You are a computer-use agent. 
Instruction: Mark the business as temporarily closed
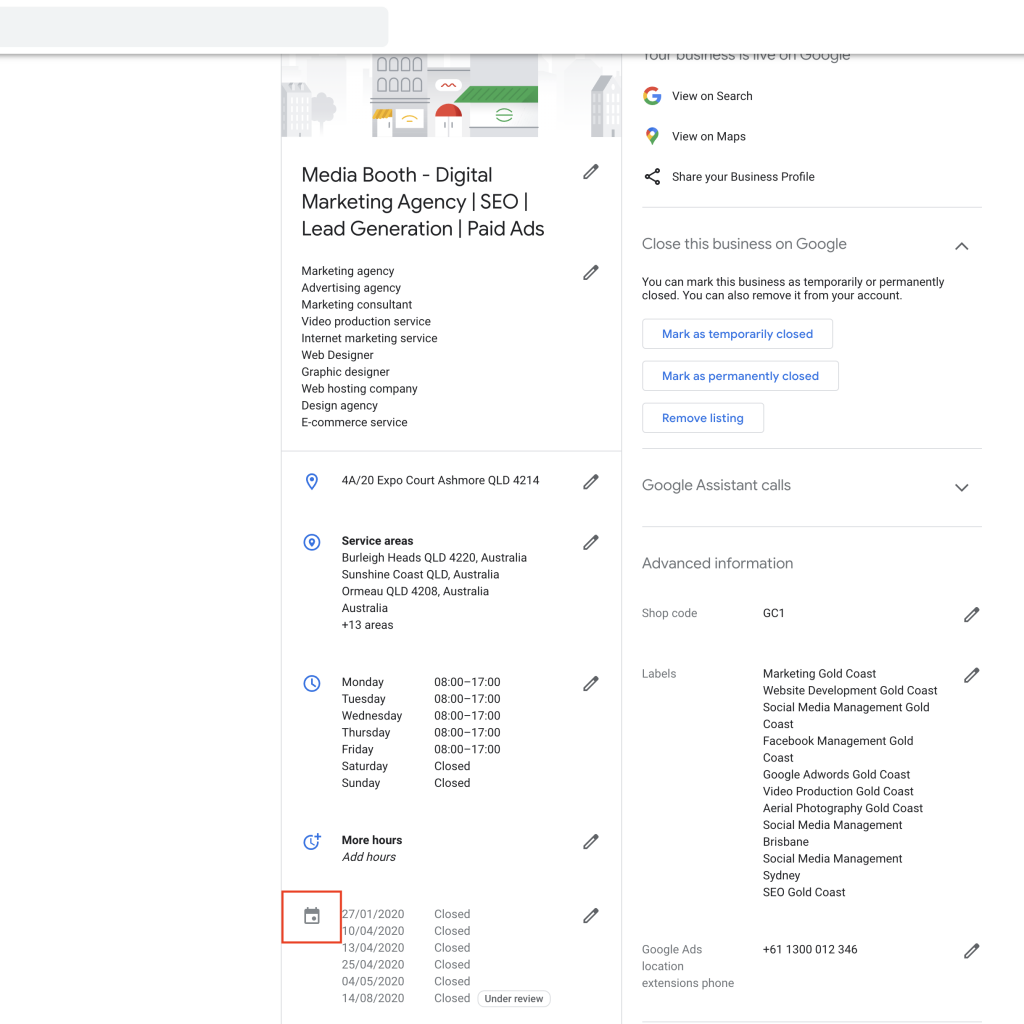[x=737, y=333]
